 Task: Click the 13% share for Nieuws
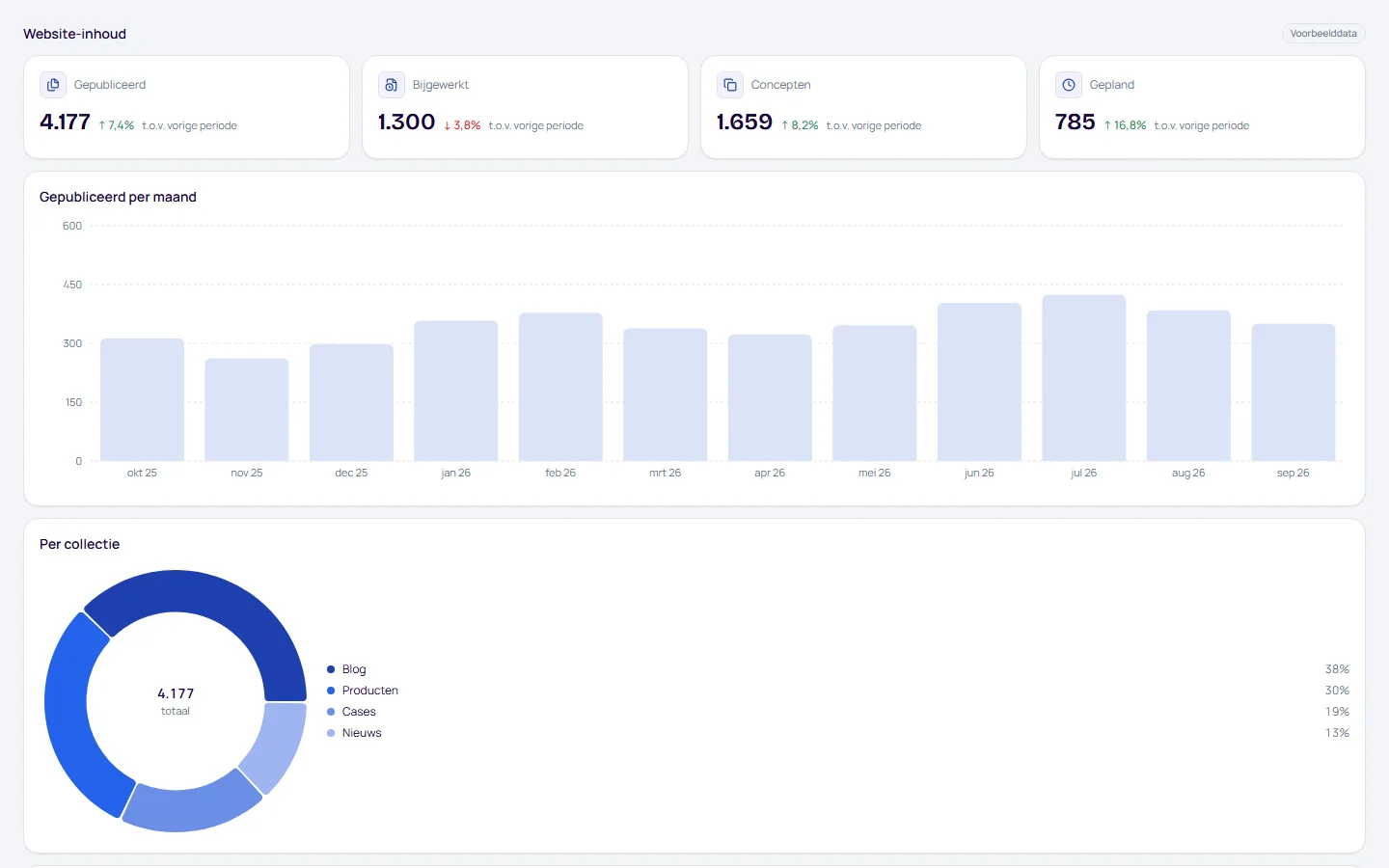pyautogui.click(x=1337, y=733)
